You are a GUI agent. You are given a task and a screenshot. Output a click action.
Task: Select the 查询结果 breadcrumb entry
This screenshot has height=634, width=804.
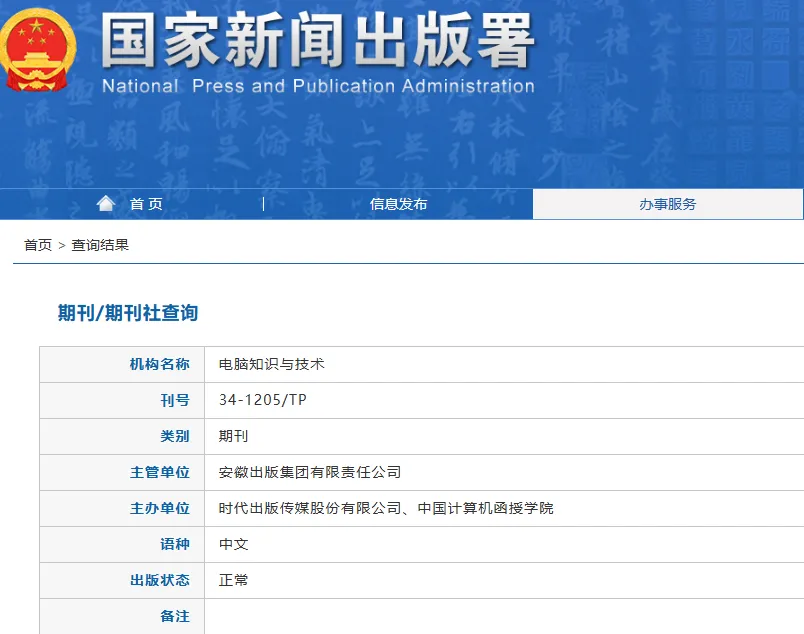coord(100,243)
